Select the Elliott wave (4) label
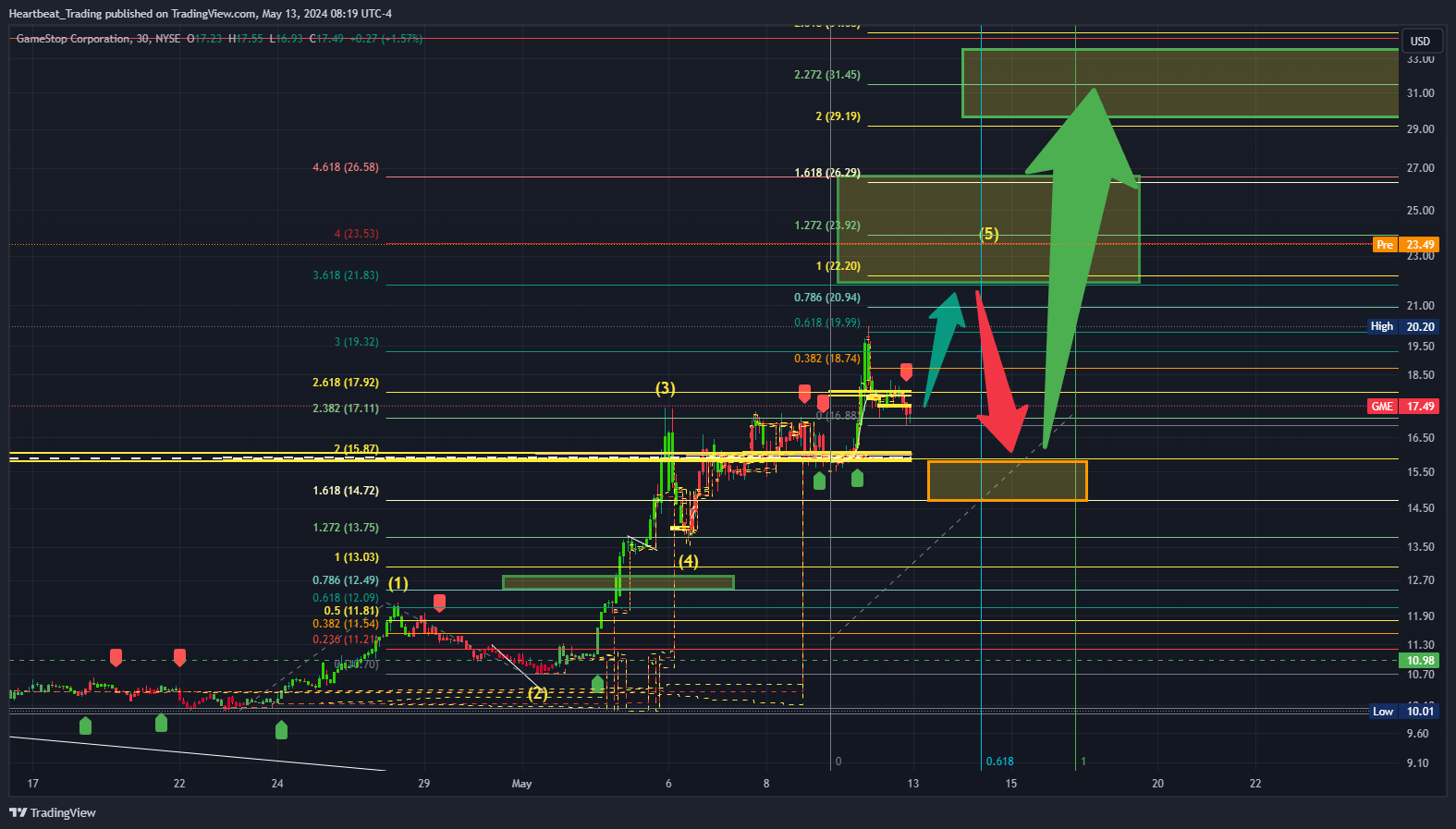Viewport: 1456px width, 829px height. tap(689, 561)
